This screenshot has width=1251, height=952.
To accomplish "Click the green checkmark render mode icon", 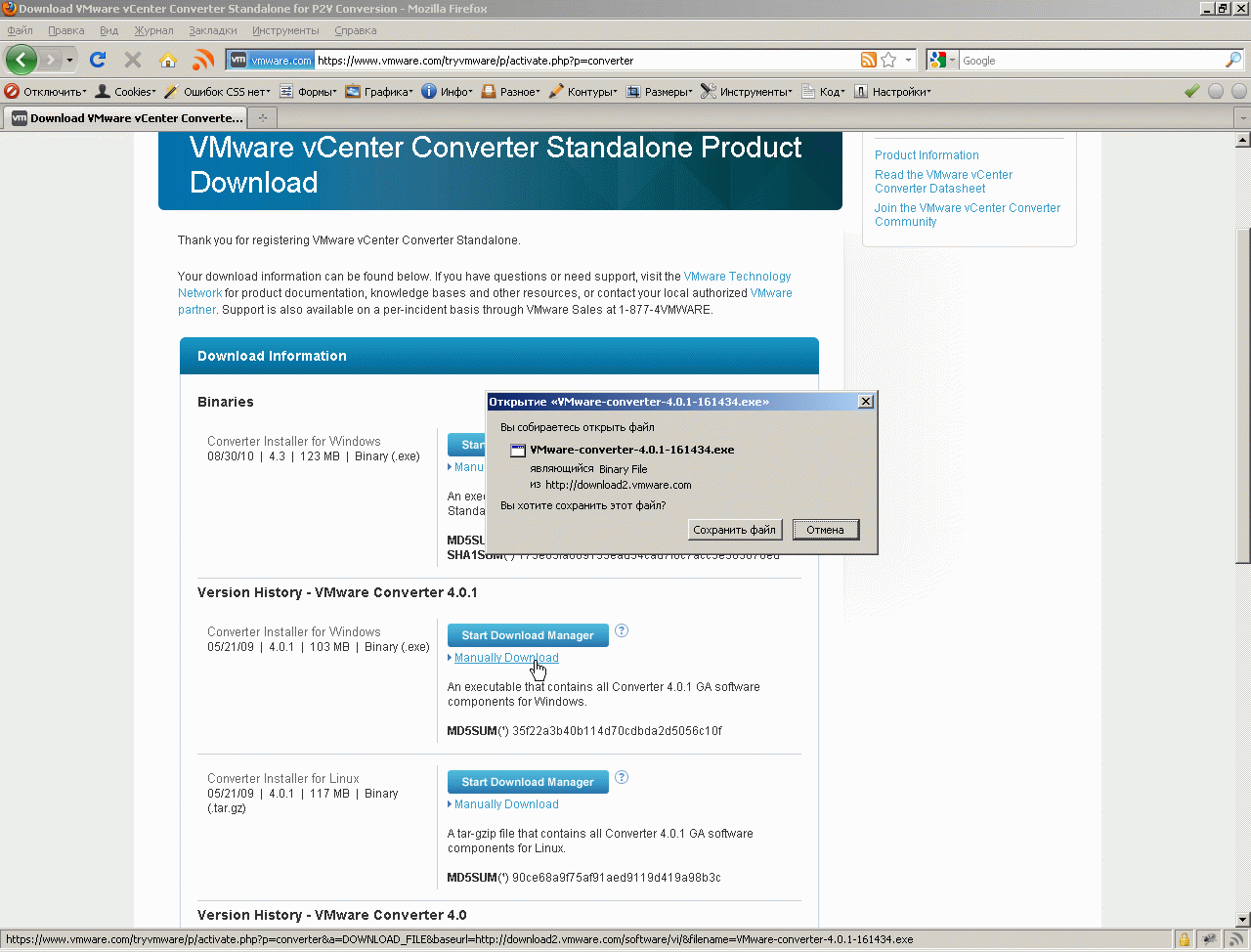I will pyautogui.click(x=1192, y=91).
